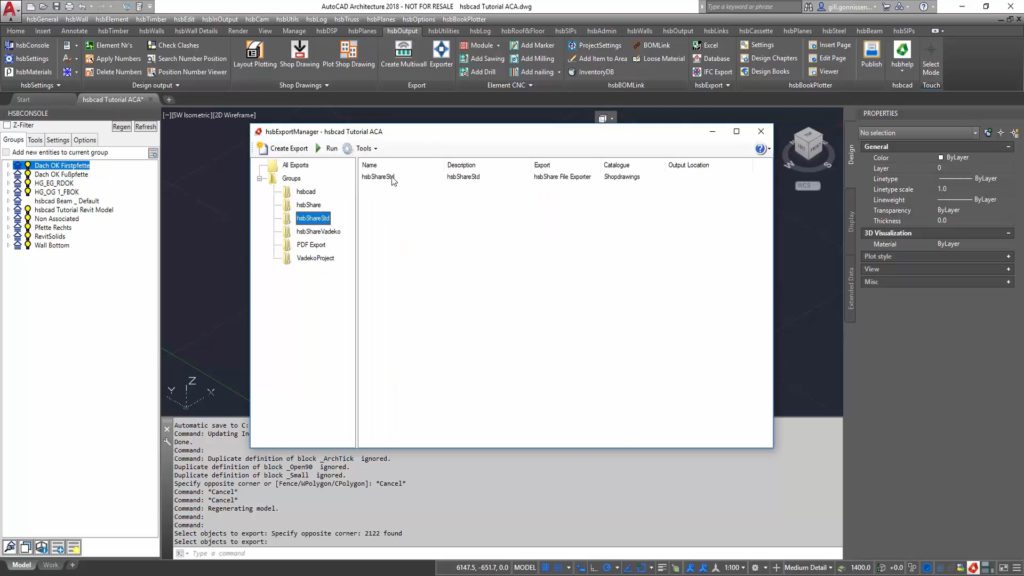Launch the Shop Drawing tool

(x=299, y=54)
